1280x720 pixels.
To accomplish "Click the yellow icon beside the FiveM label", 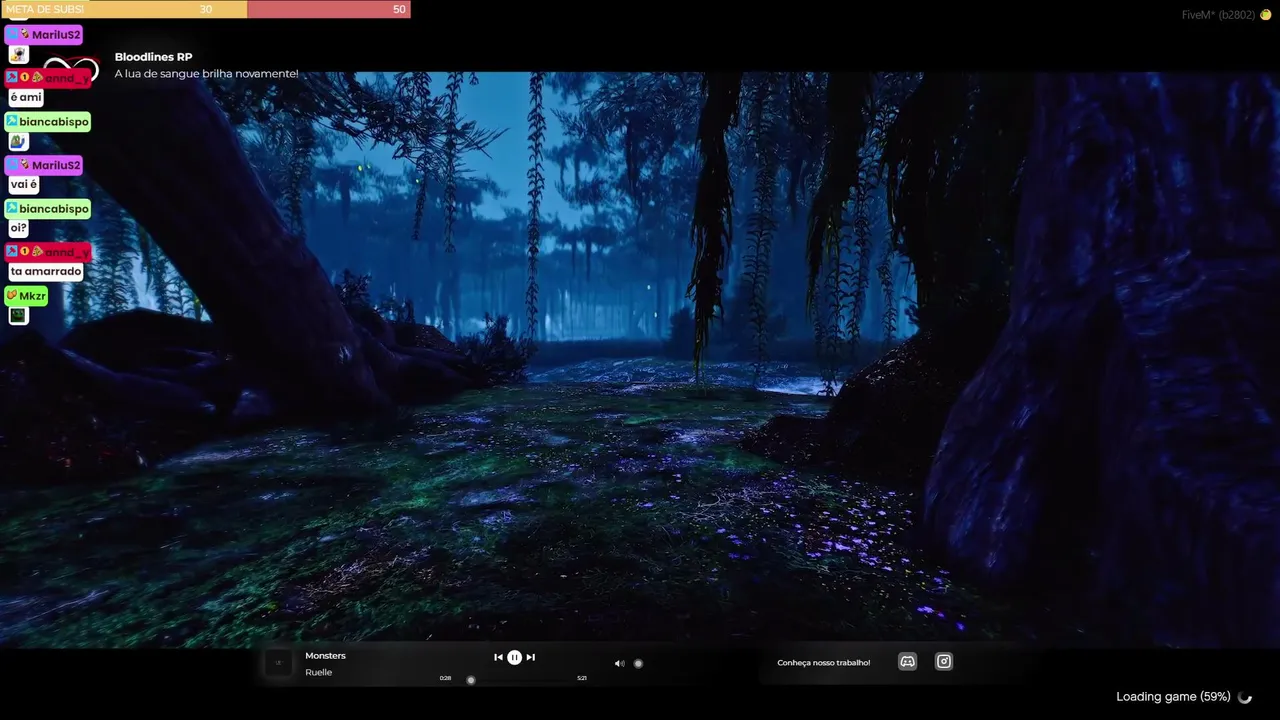I will (x=1266, y=15).
